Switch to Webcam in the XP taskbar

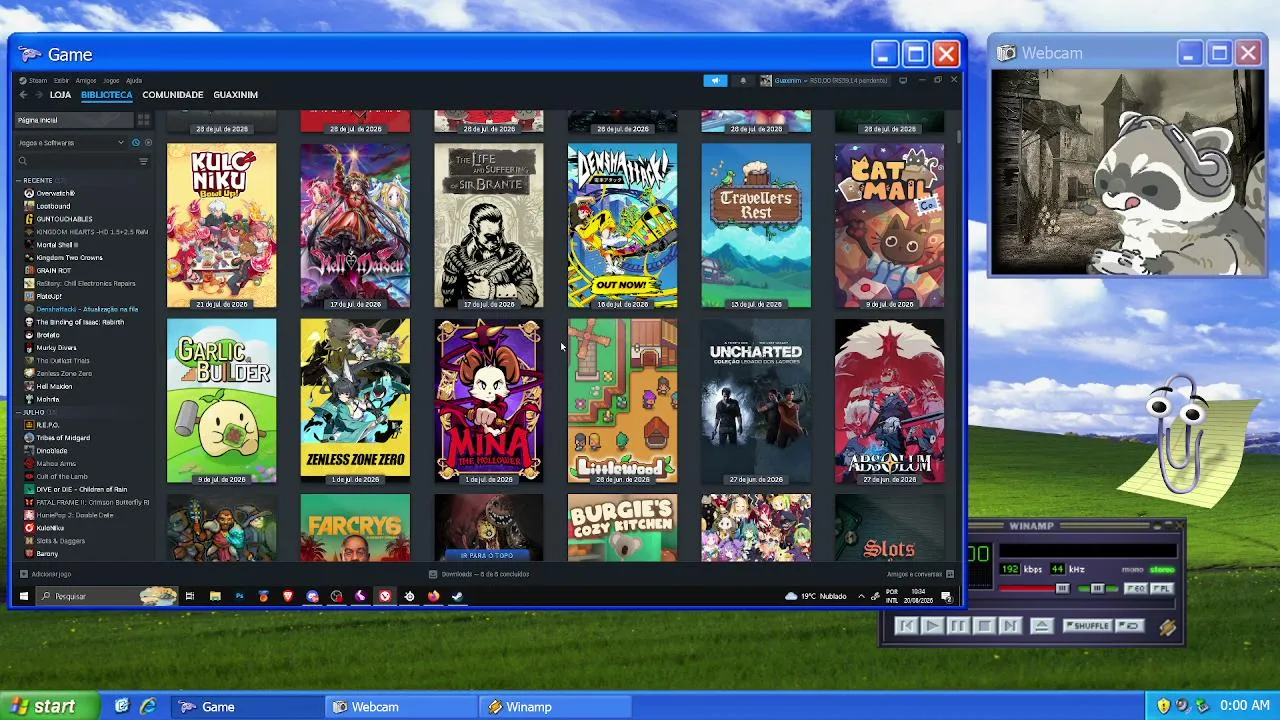403,707
